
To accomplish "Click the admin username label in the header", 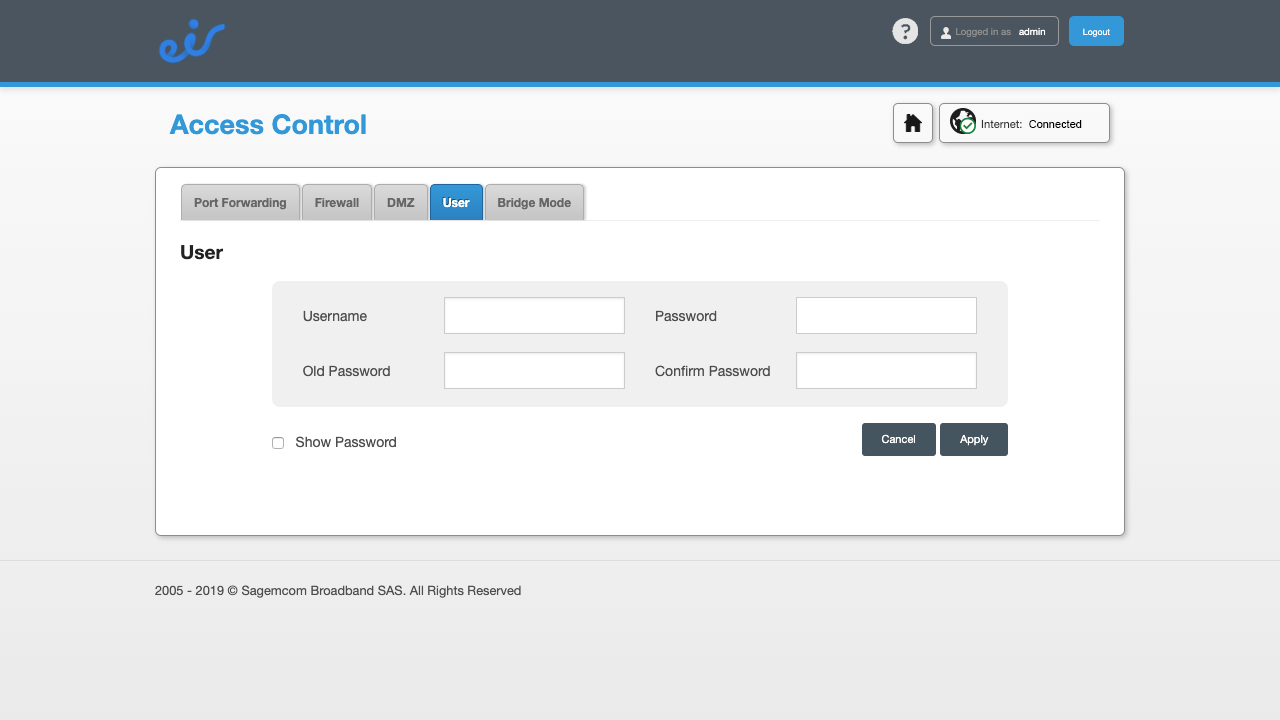I will coord(1034,31).
